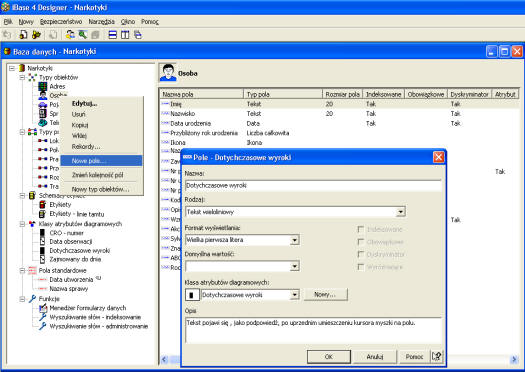Click the Pola standardowe node icon
Screen dimensions: 525x372
click(x=32, y=270)
